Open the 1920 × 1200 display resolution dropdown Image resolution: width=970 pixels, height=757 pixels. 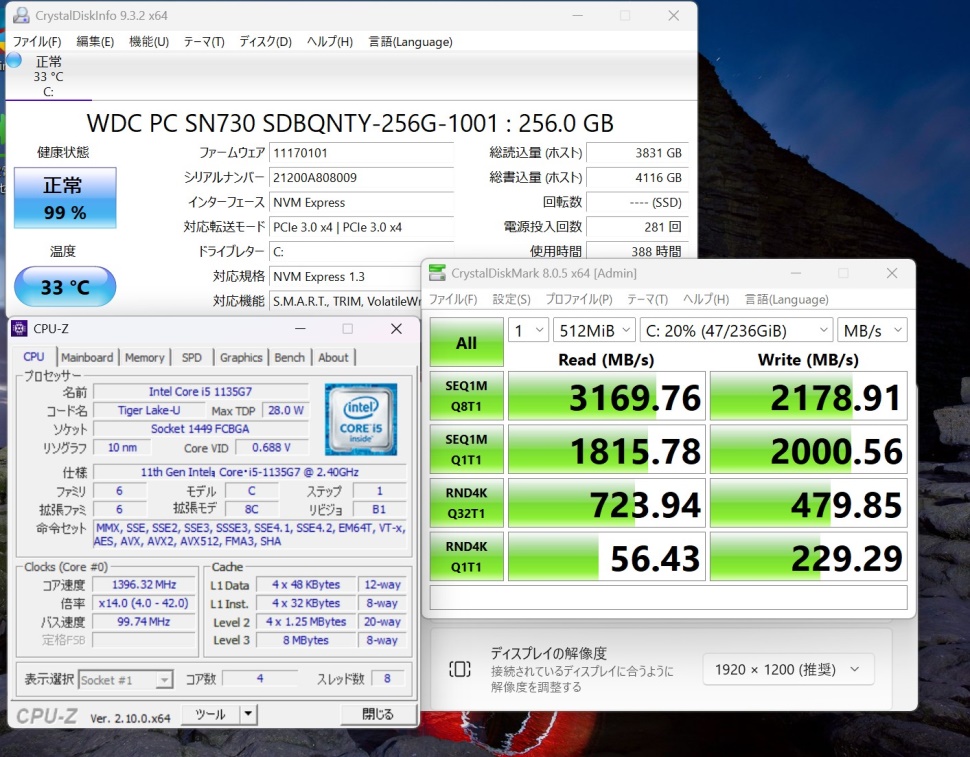click(788, 669)
